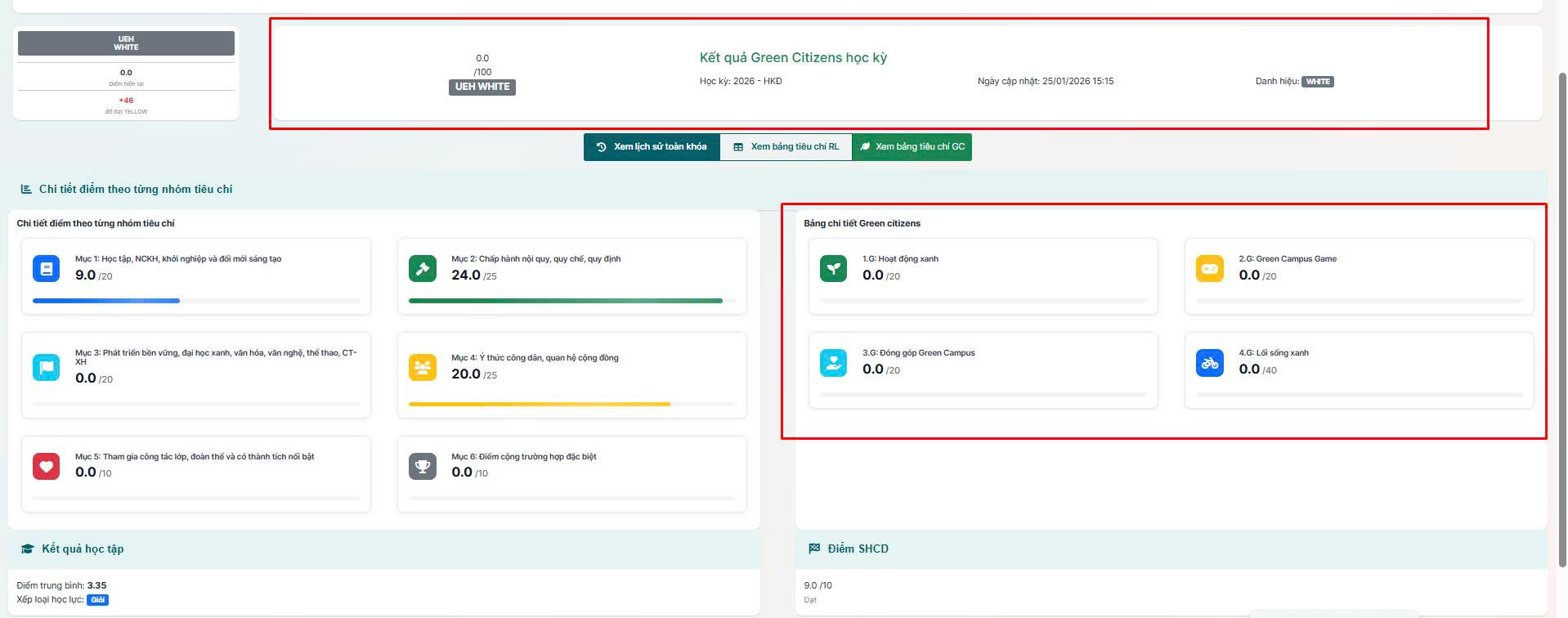Click the blue progress bar for Mục 1
The image size is (1568, 618).
click(106, 301)
